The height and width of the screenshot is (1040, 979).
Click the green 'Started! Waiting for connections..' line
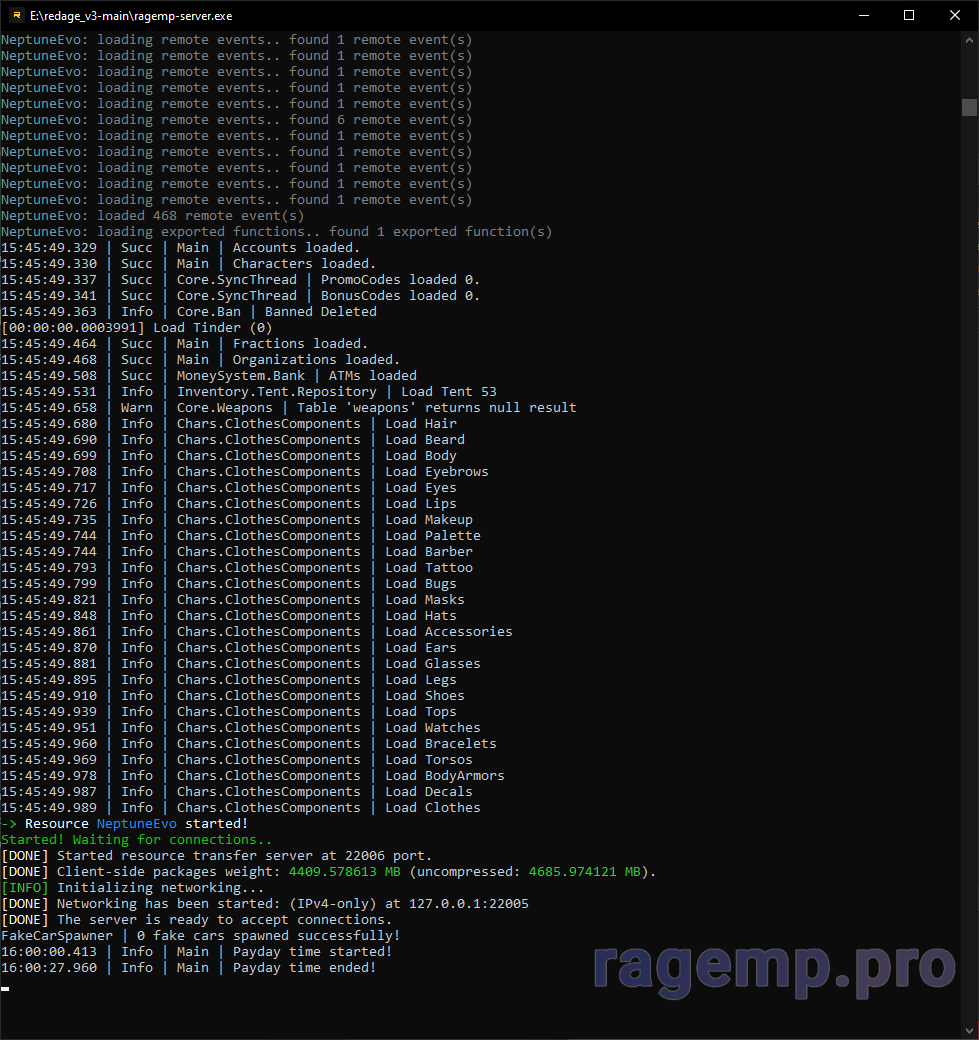(x=136, y=840)
